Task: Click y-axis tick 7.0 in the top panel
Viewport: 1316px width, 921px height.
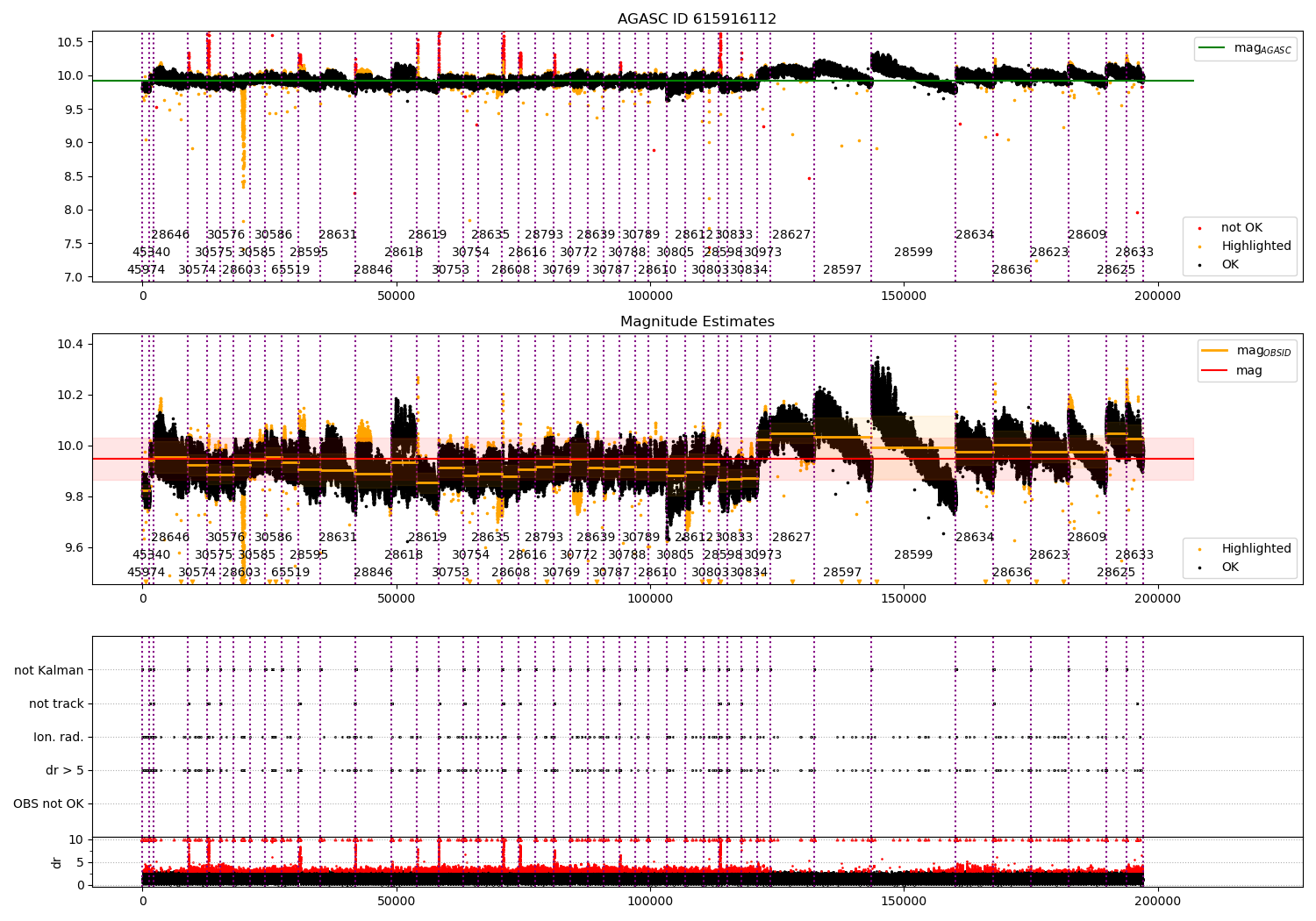Action: (74, 277)
